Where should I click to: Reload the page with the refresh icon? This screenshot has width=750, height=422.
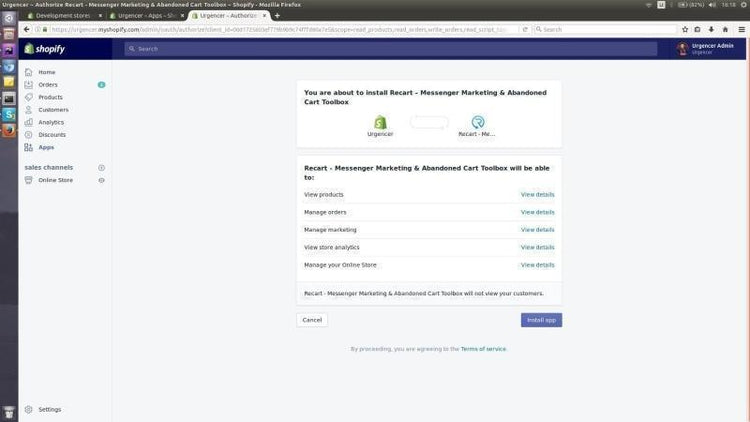coord(525,30)
